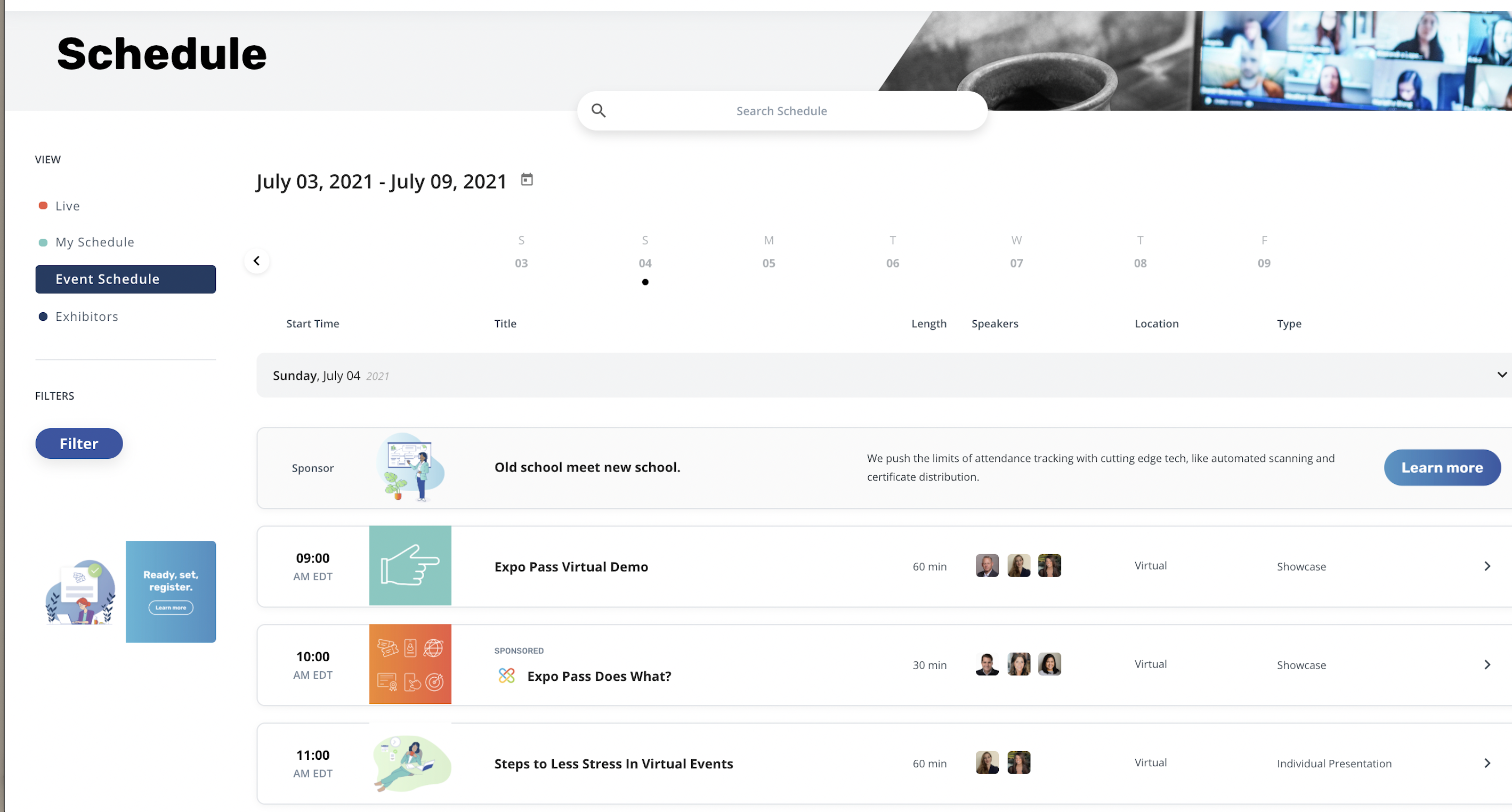This screenshot has width=1512, height=812.
Task: Click the pointing hand thumbnail for the Expo Pass Virtual Demo
Action: (410, 566)
